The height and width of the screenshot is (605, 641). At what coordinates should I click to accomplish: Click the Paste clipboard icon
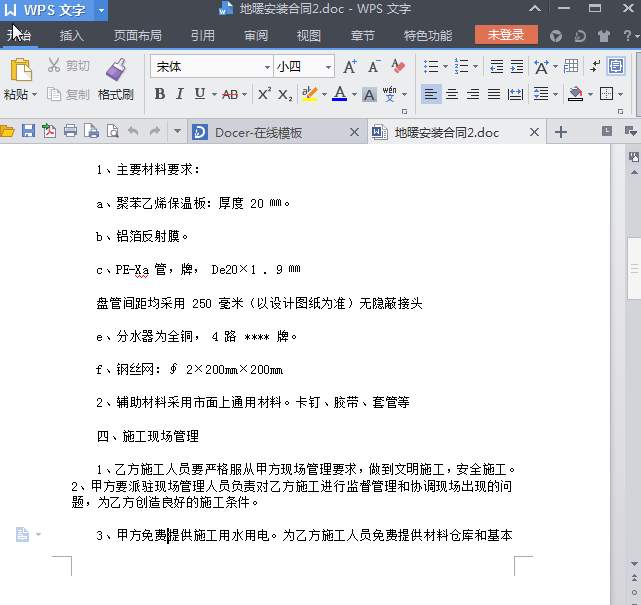(21, 69)
